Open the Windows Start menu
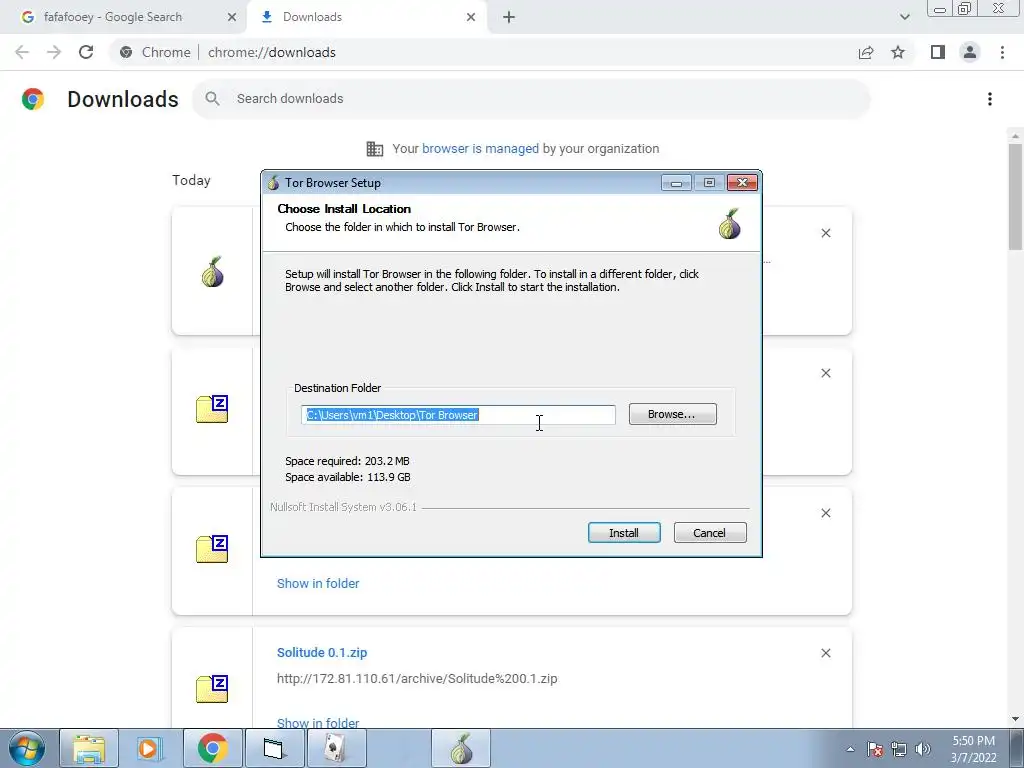Image resolution: width=1024 pixels, height=768 pixels. (x=27, y=748)
